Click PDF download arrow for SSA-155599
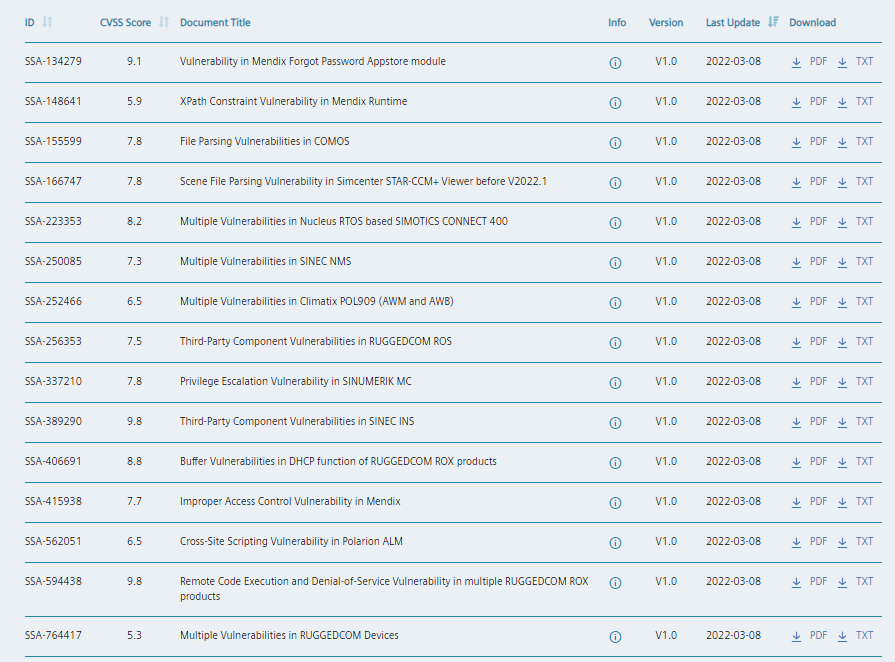The height and width of the screenshot is (662, 895). [x=796, y=143]
